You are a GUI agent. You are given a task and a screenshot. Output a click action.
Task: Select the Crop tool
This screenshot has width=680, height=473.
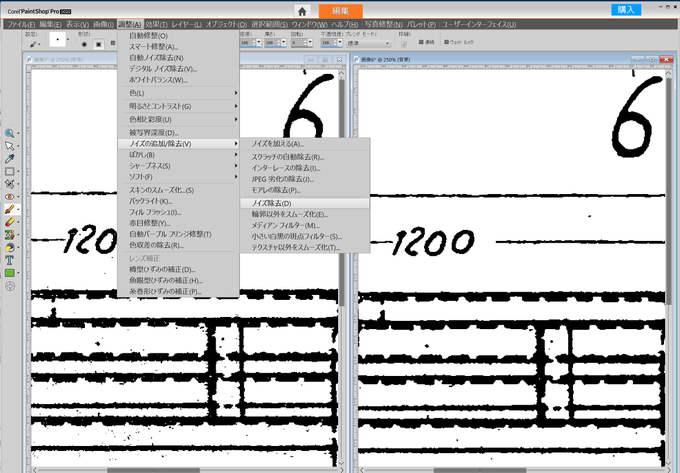click(9, 184)
